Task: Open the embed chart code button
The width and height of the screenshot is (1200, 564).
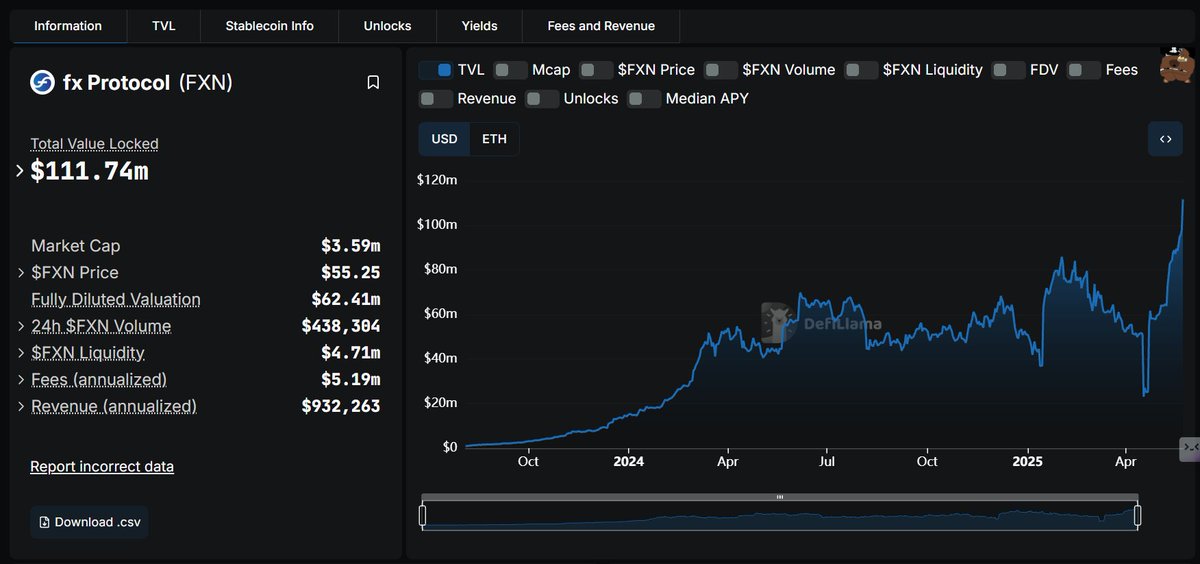Action: tap(1165, 139)
